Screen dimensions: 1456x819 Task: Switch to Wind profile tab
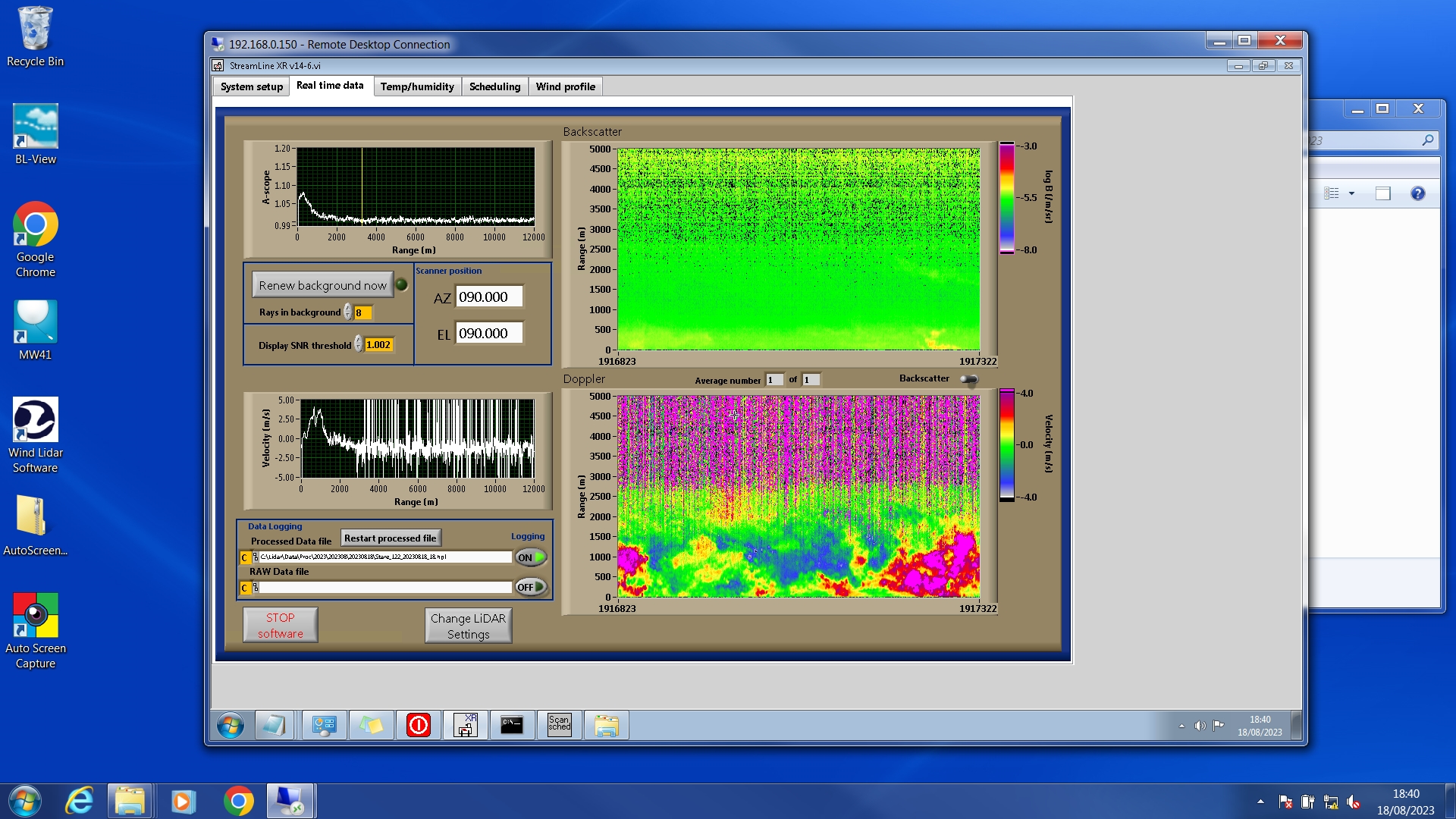[565, 86]
